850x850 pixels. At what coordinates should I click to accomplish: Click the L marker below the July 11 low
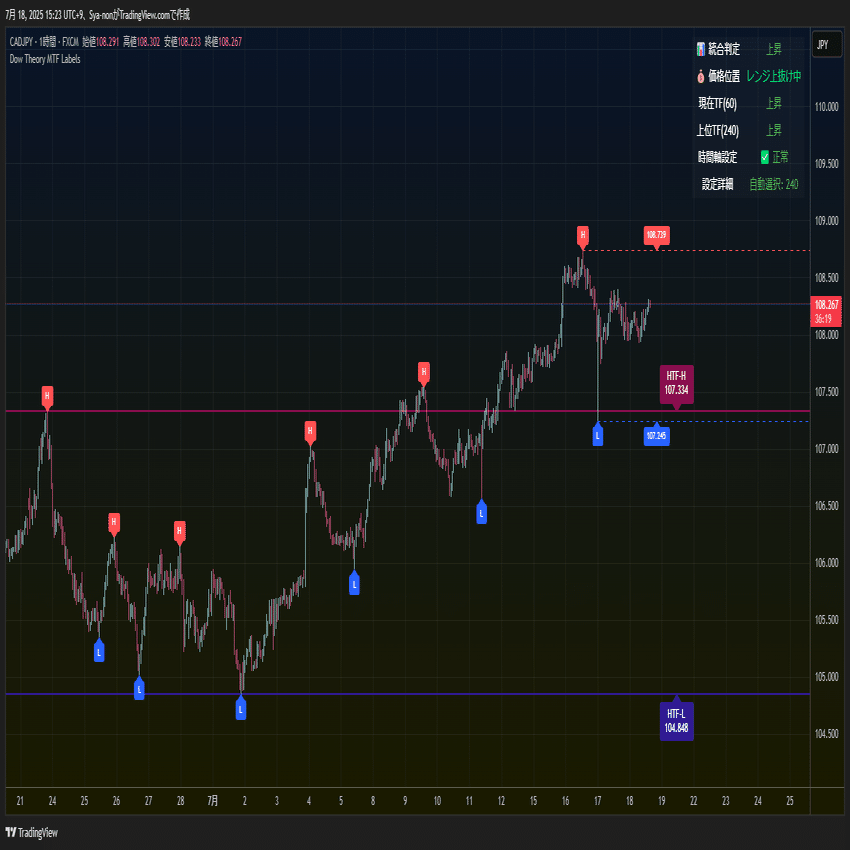(481, 513)
